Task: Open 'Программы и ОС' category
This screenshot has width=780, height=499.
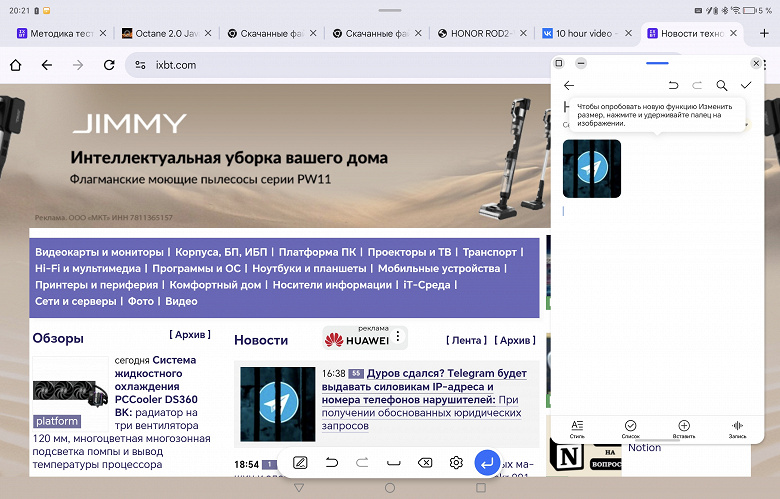Action: pos(196,269)
